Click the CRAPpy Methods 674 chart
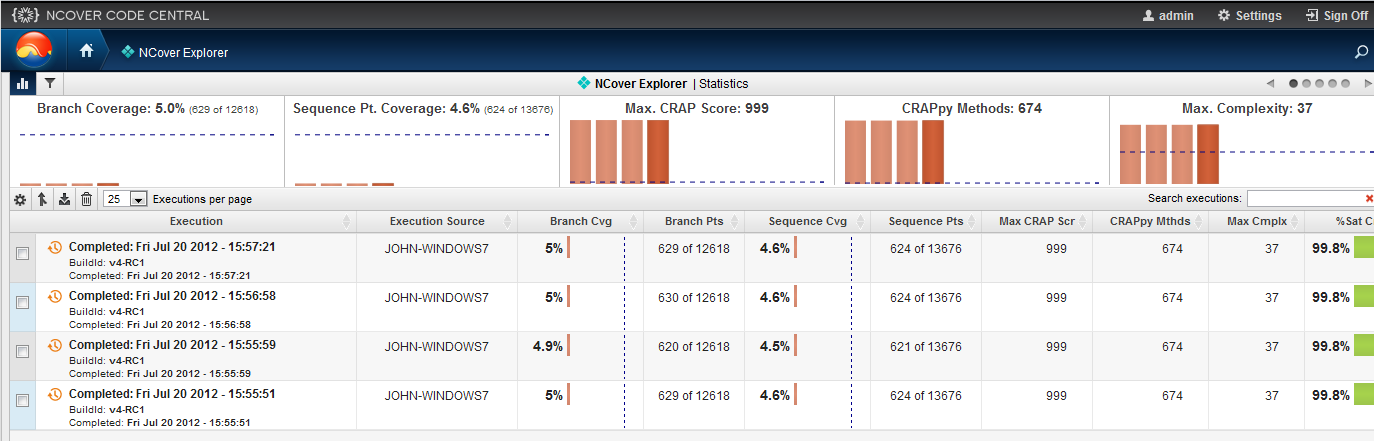Viewport: 1374px width, 441px height. [x=972, y=141]
